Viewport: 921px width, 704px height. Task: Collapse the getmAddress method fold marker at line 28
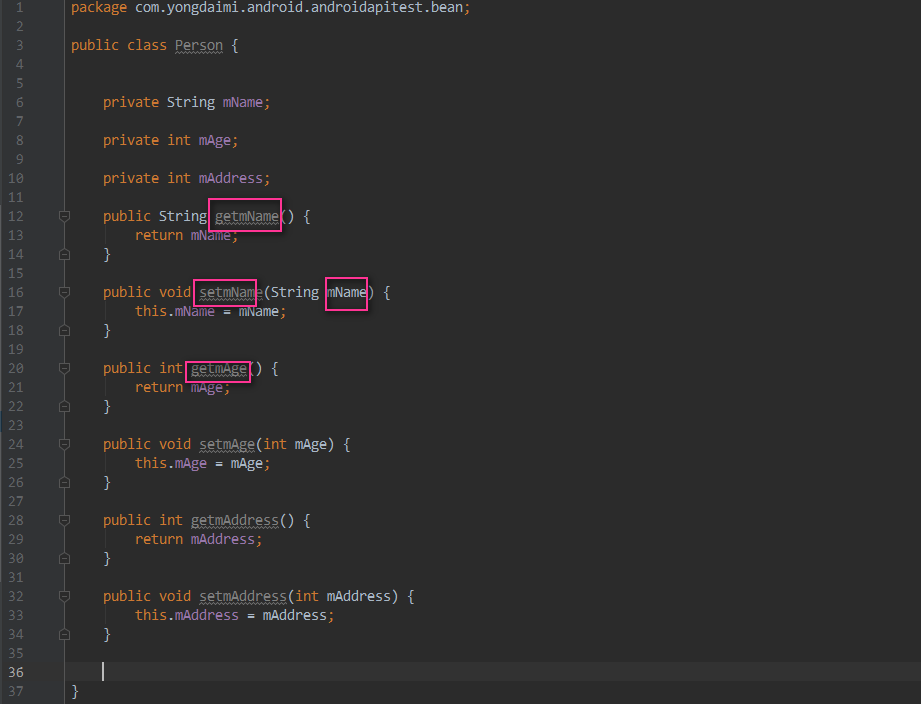pos(65,520)
